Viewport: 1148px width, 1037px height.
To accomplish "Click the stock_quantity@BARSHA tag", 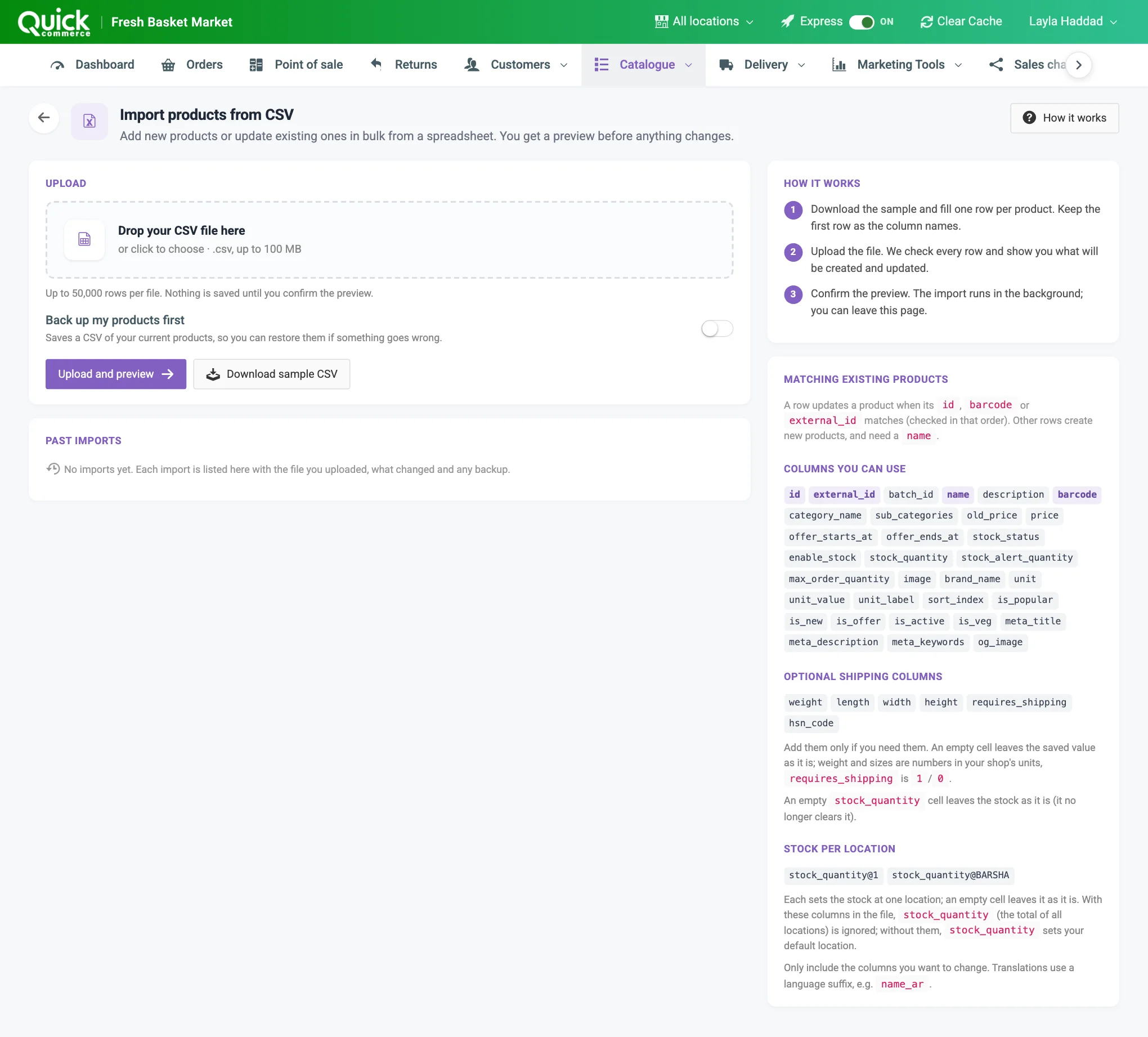I will tap(950, 875).
